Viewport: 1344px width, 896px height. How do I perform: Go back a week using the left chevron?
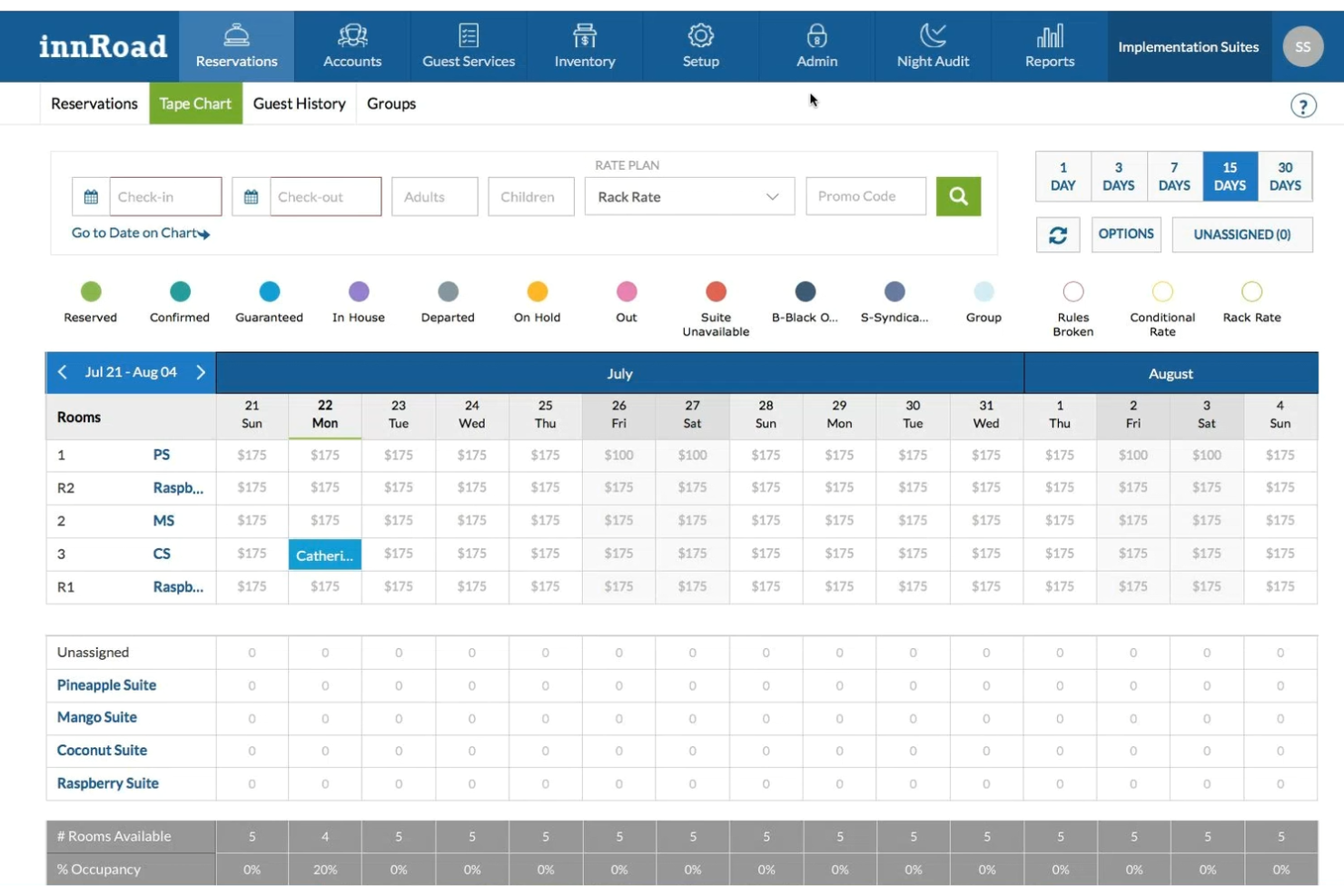coord(62,372)
